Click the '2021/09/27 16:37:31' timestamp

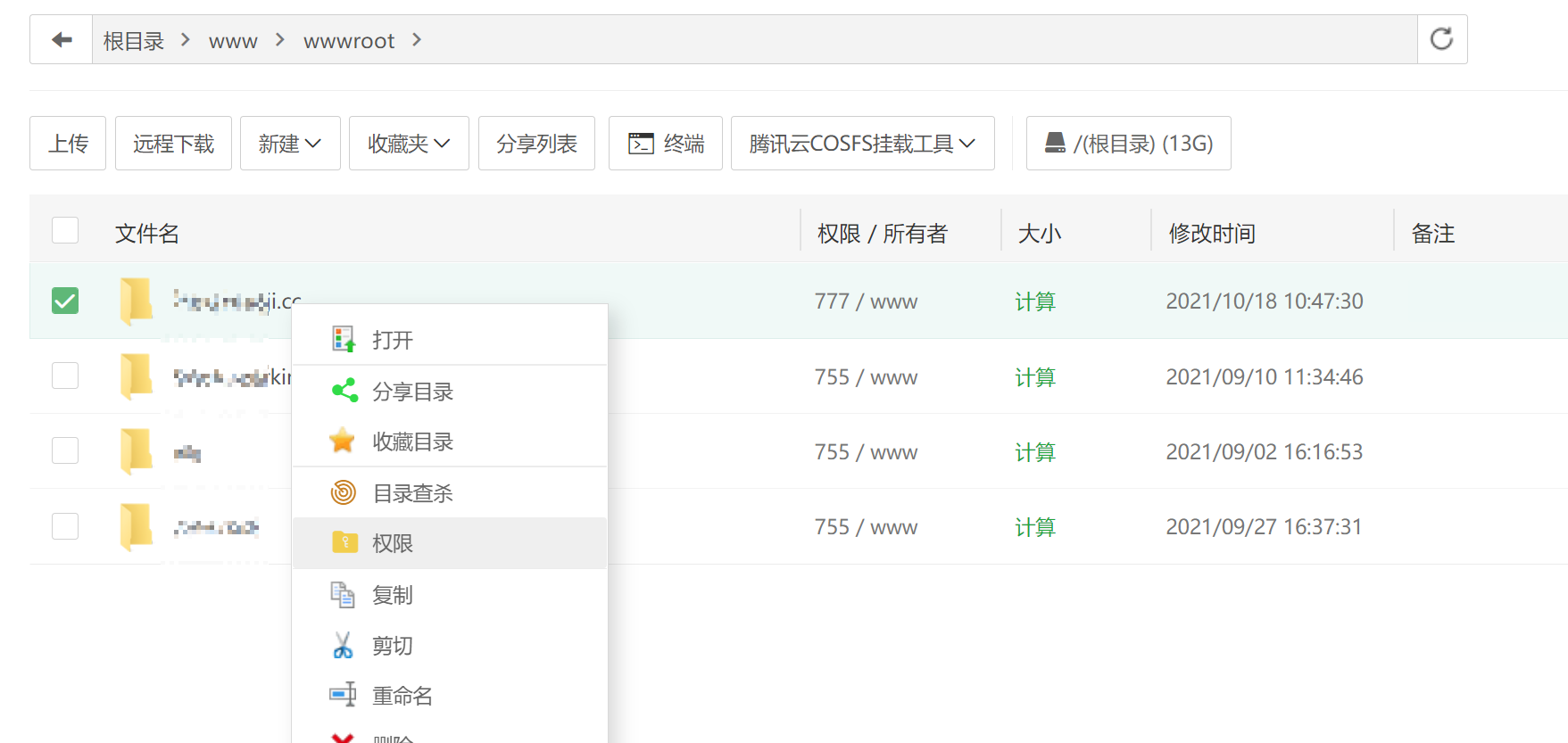1265,526
